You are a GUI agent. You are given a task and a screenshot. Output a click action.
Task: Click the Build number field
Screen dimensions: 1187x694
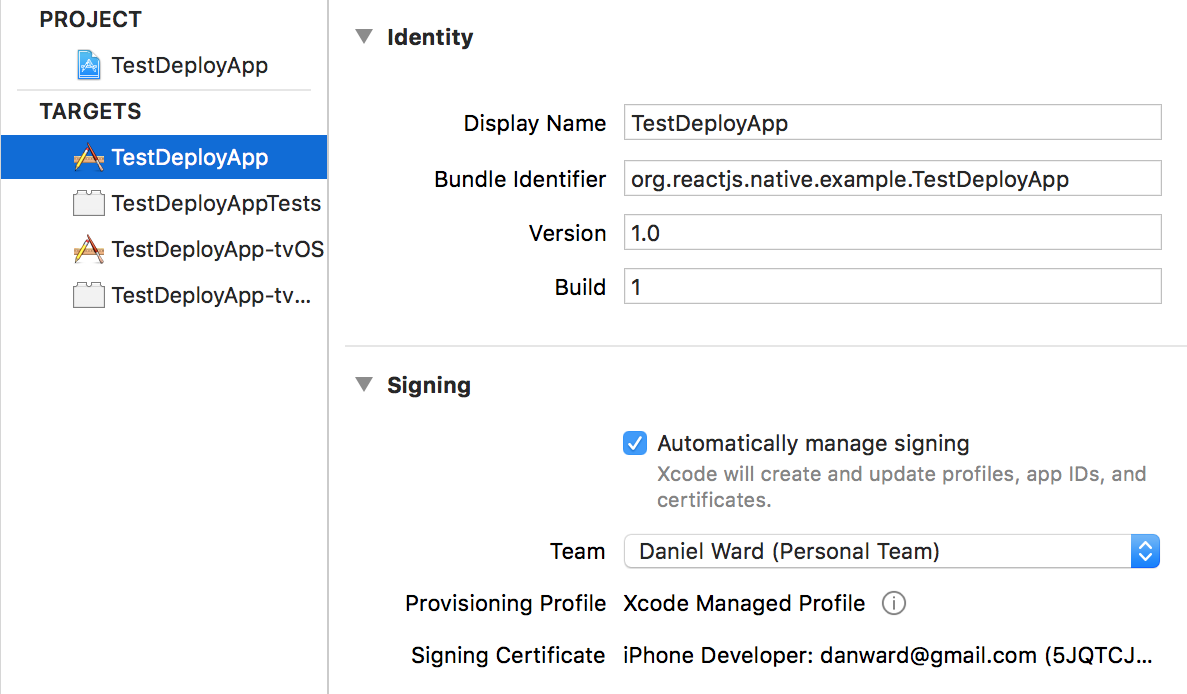(x=892, y=287)
